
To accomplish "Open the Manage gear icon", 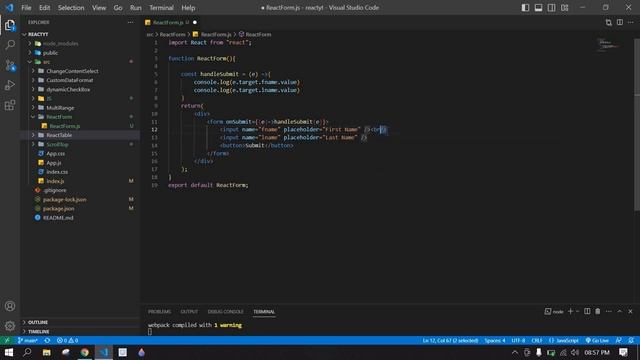I will pyautogui.click(x=10, y=326).
